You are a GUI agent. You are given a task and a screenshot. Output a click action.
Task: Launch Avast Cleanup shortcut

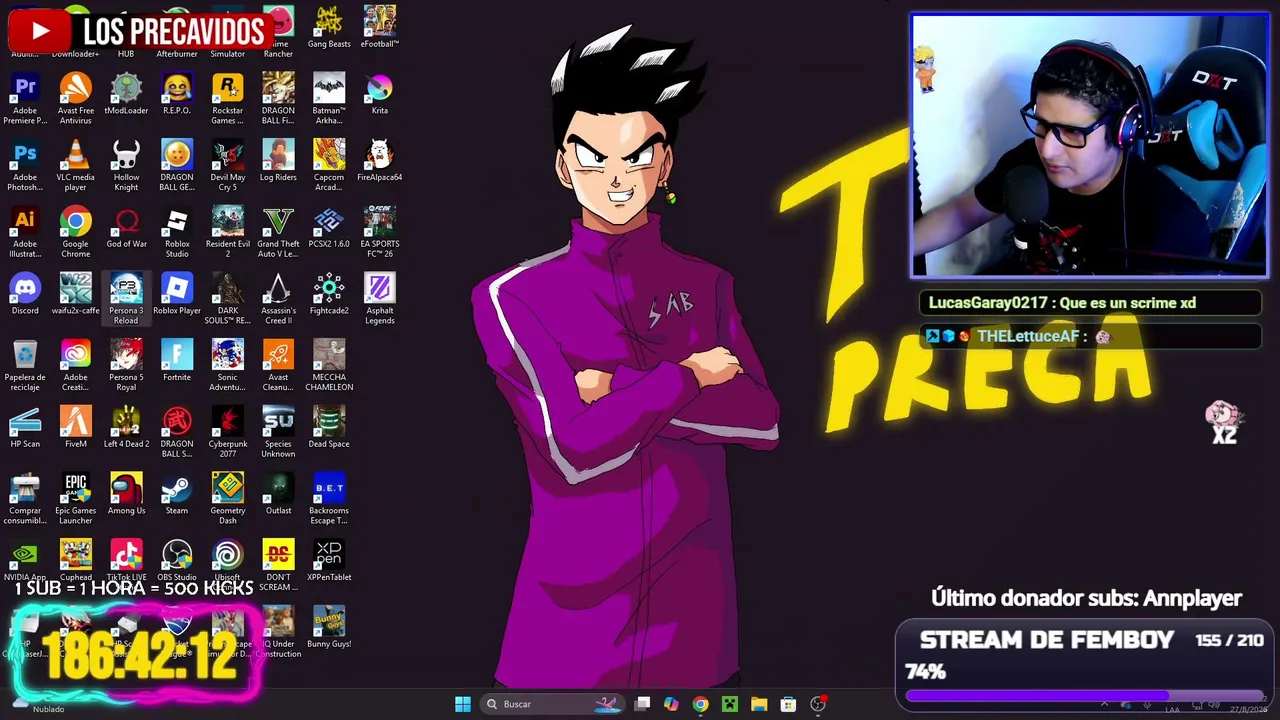click(278, 366)
